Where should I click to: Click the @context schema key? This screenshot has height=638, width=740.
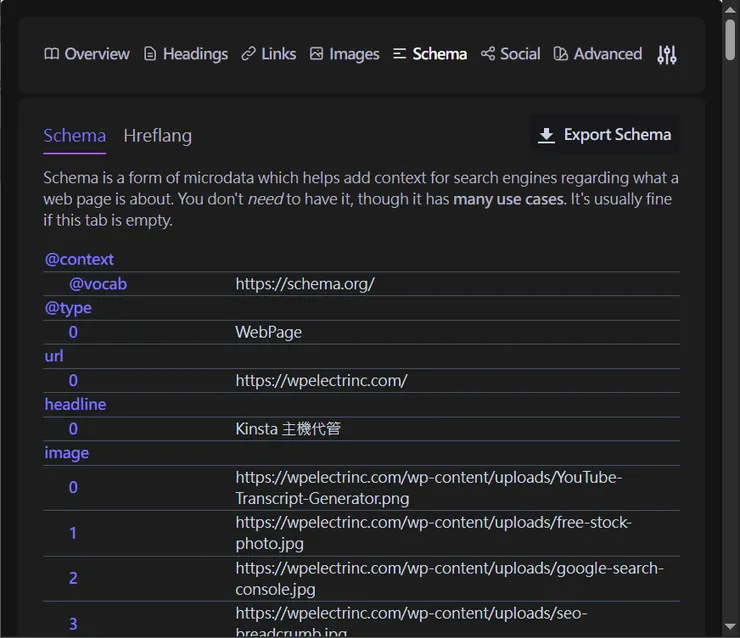click(x=79, y=259)
